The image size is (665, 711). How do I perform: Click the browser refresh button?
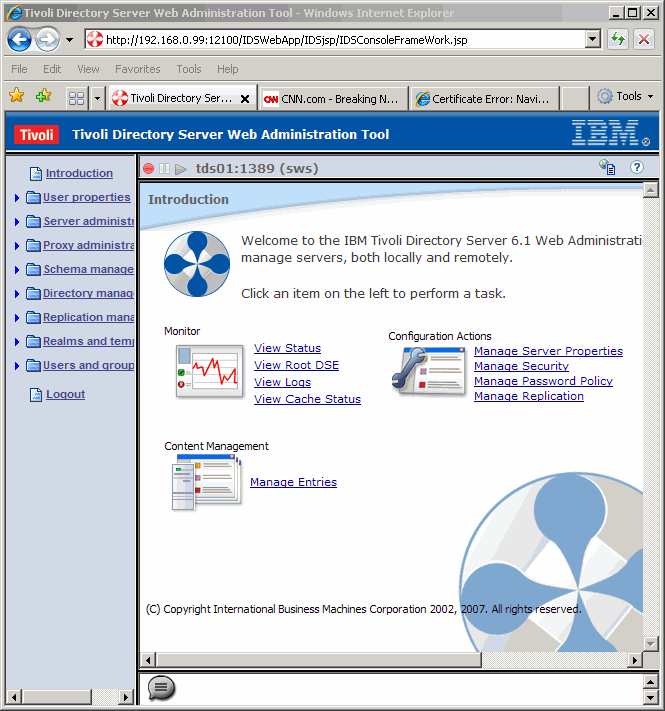point(618,40)
